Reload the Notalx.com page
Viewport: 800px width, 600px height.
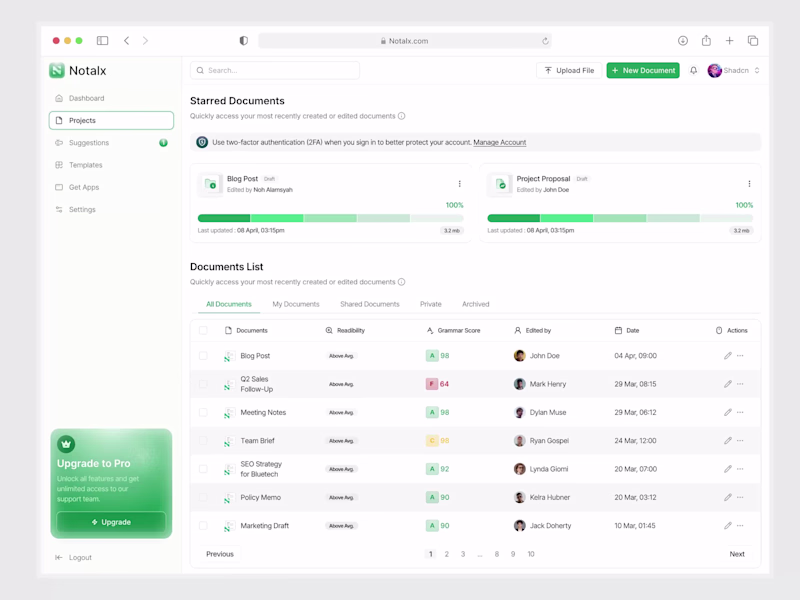pyautogui.click(x=545, y=41)
